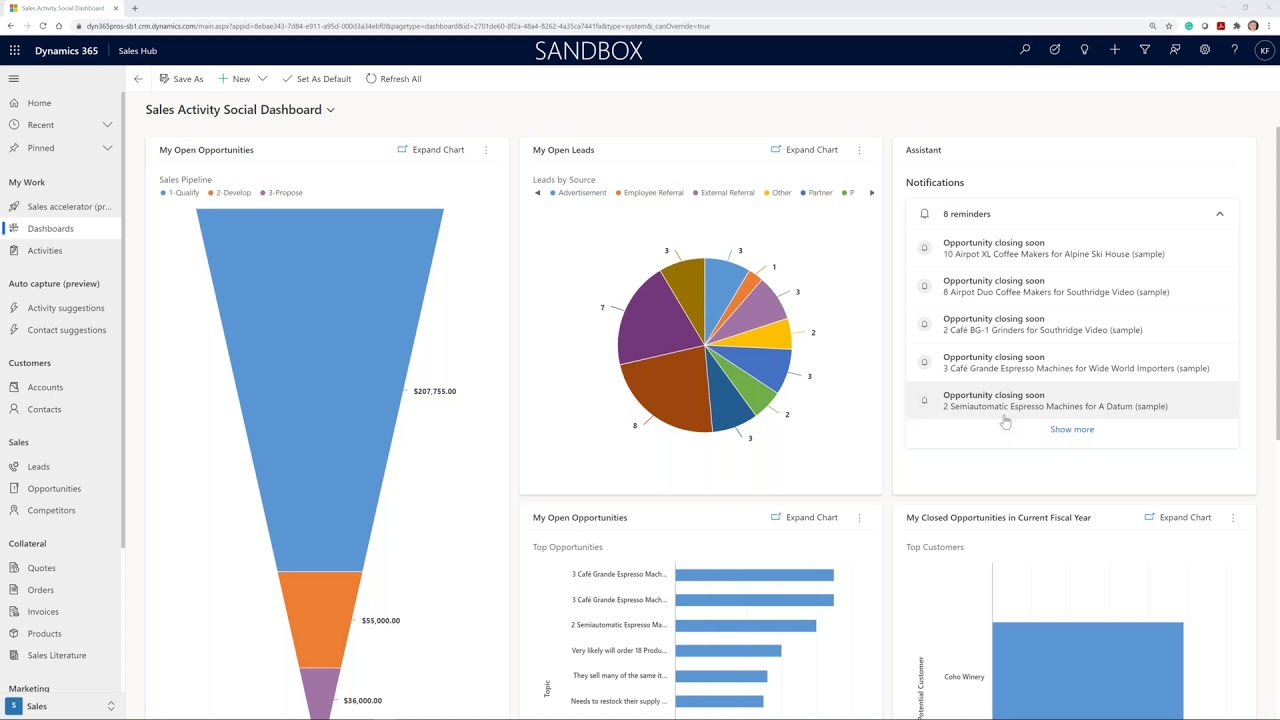Image resolution: width=1280 pixels, height=720 pixels.
Task: Open reminder for Wide World Importers opportunity
Action: click(x=1072, y=362)
